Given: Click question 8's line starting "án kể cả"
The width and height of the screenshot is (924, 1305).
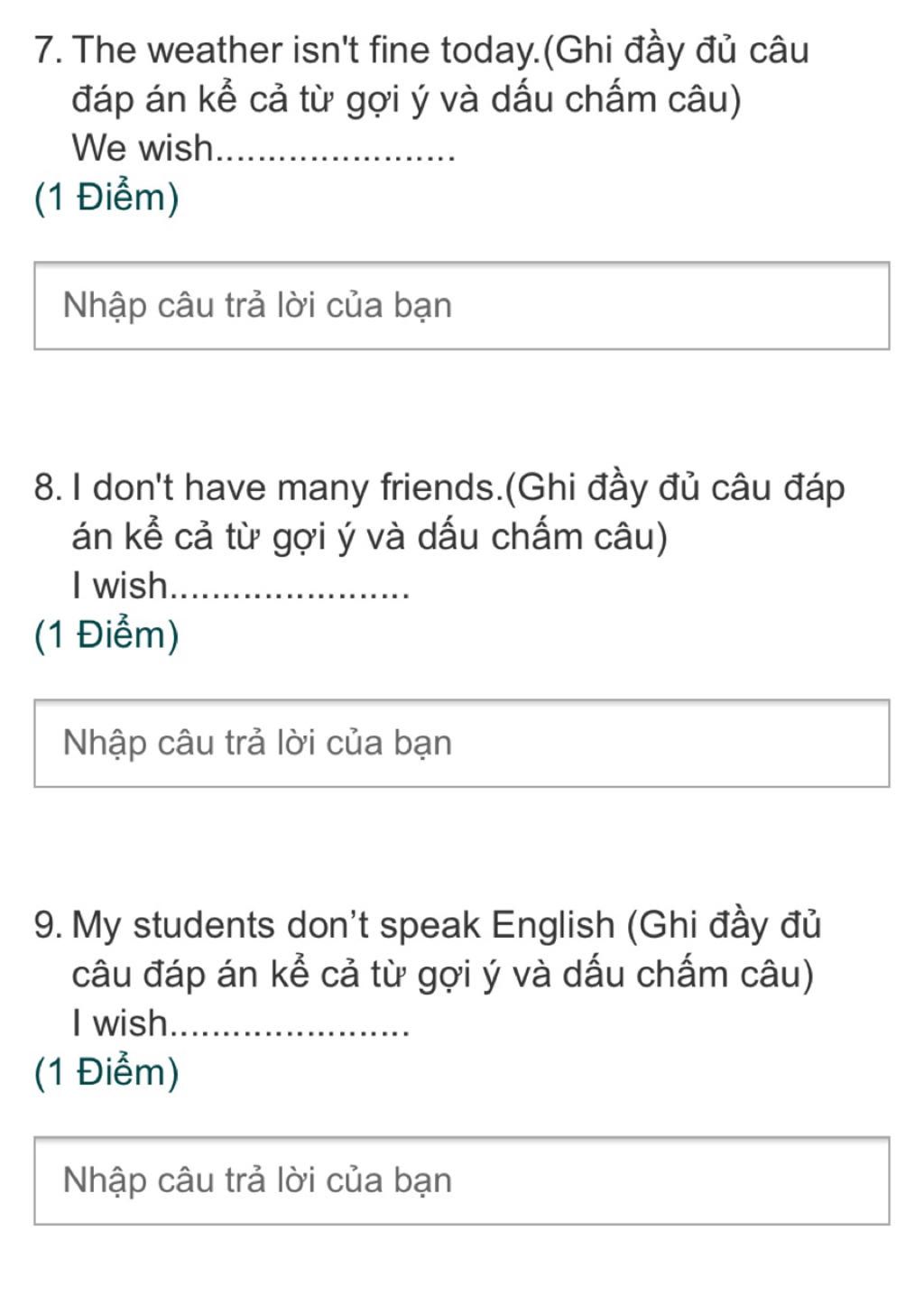Looking at the screenshot, I should (x=370, y=538).
